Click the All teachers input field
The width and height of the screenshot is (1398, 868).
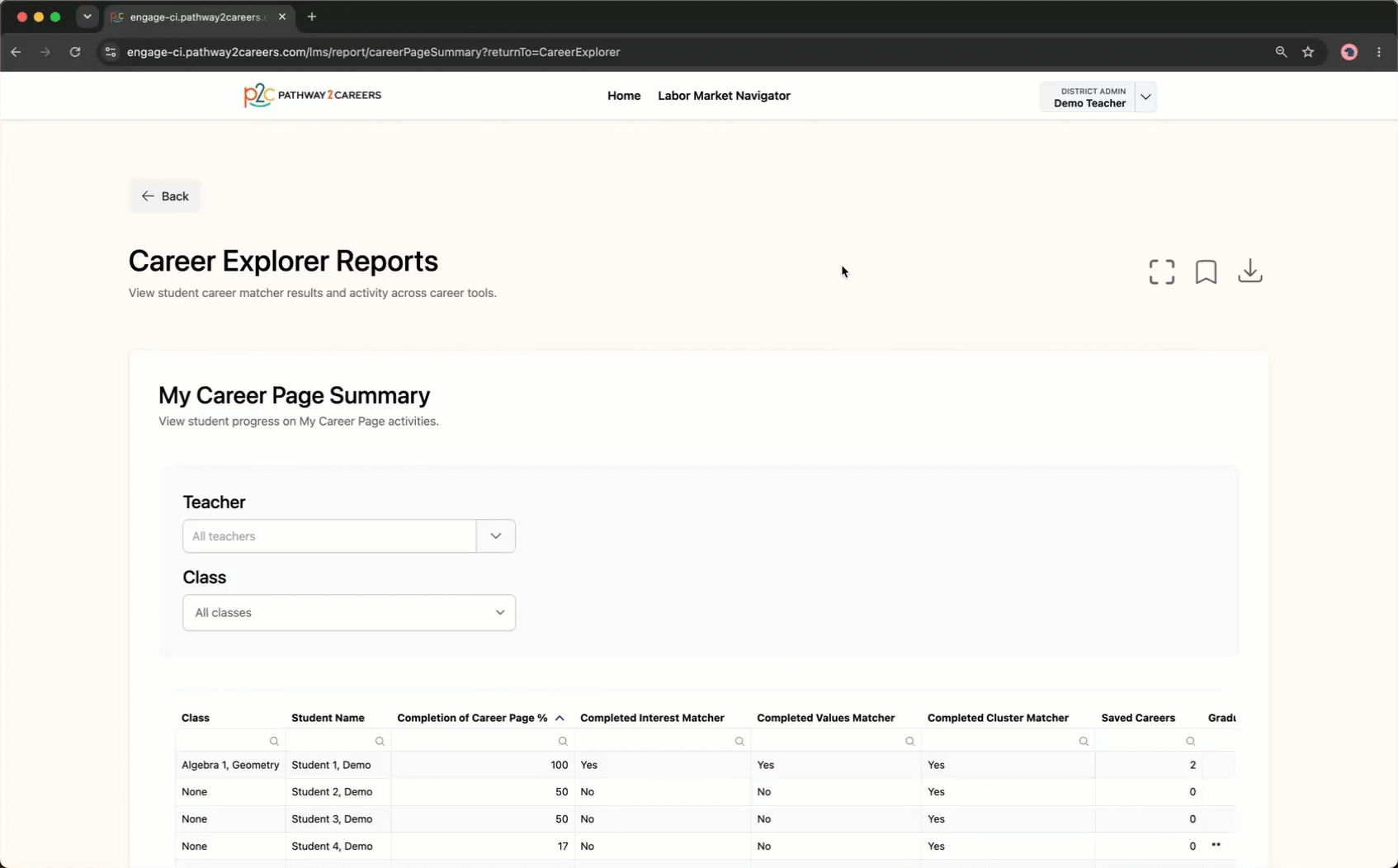click(329, 536)
